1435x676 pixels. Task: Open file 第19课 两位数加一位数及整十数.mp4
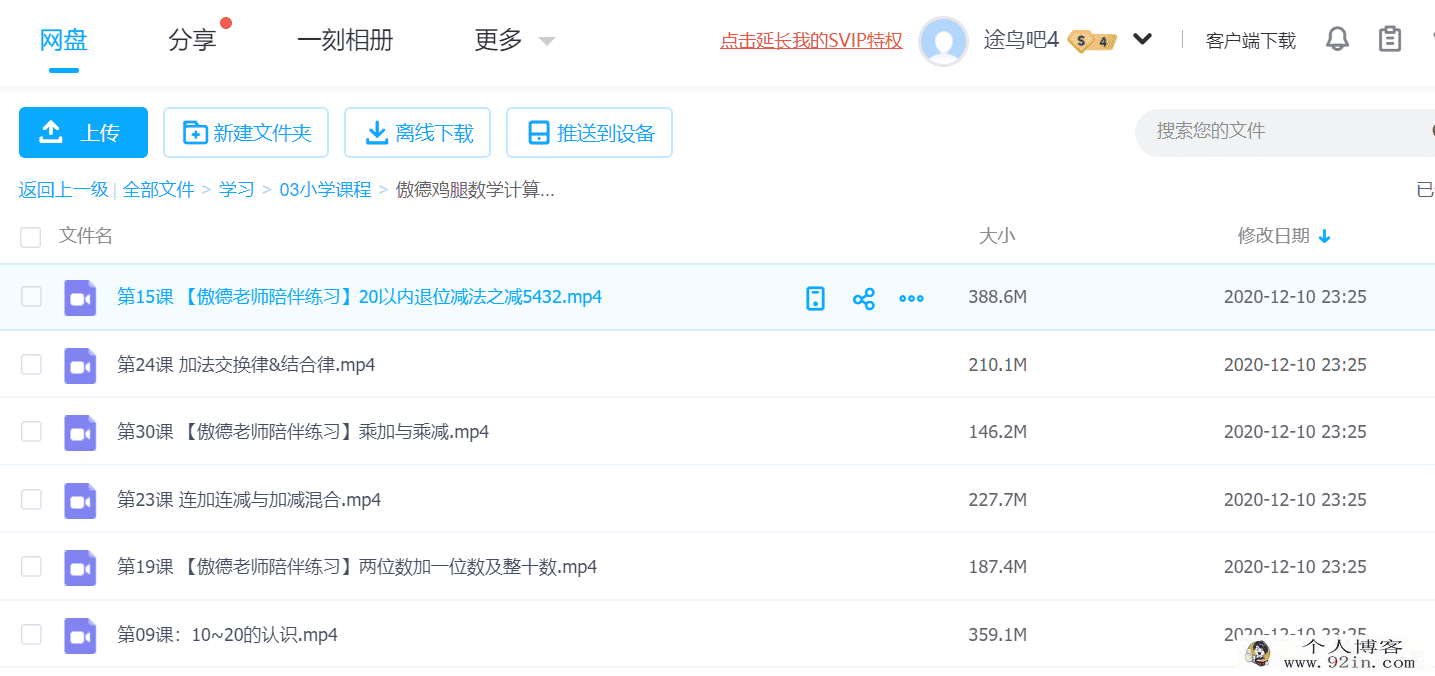point(357,567)
